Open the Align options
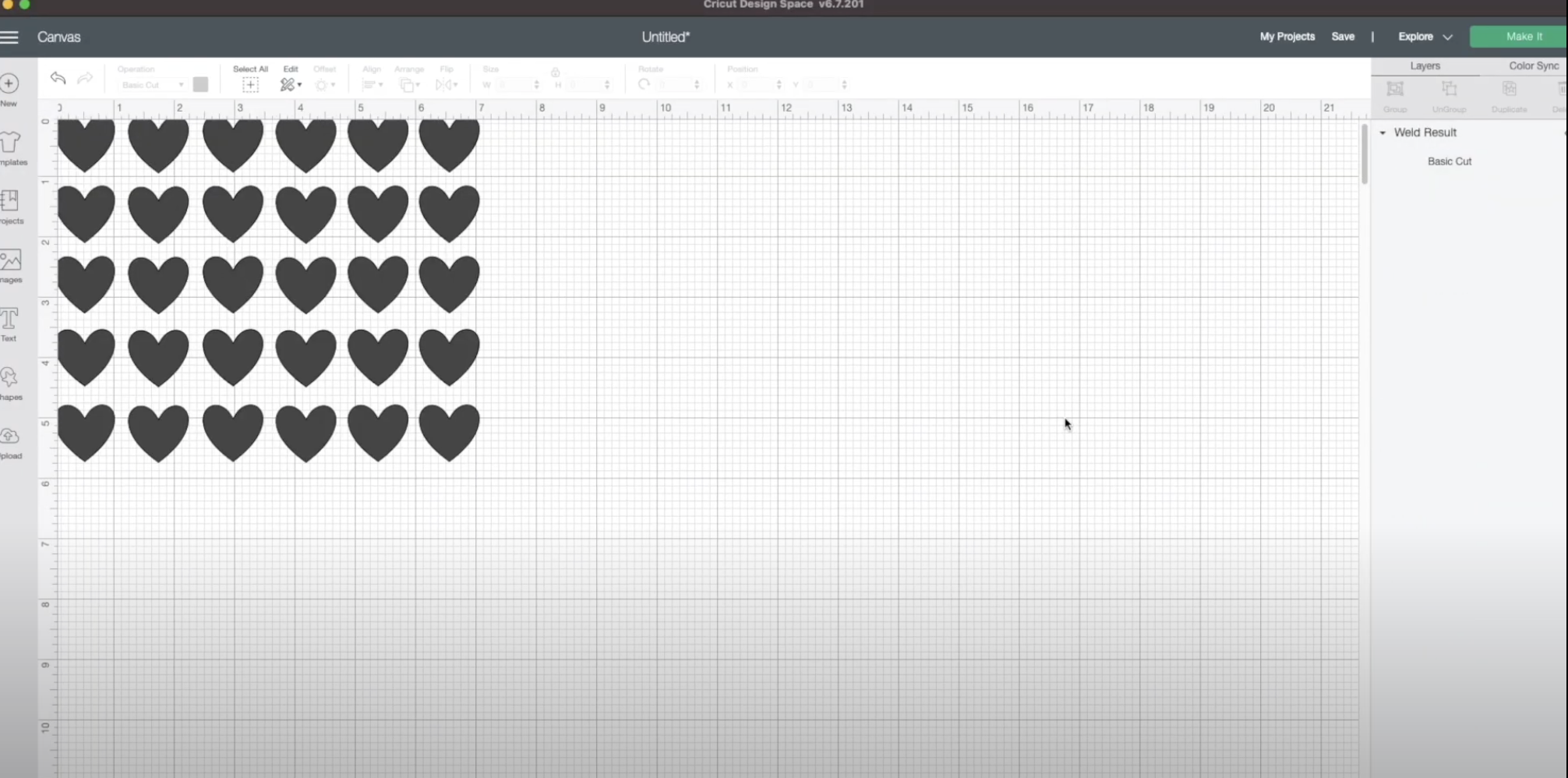The image size is (1568, 778). coord(373,84)
